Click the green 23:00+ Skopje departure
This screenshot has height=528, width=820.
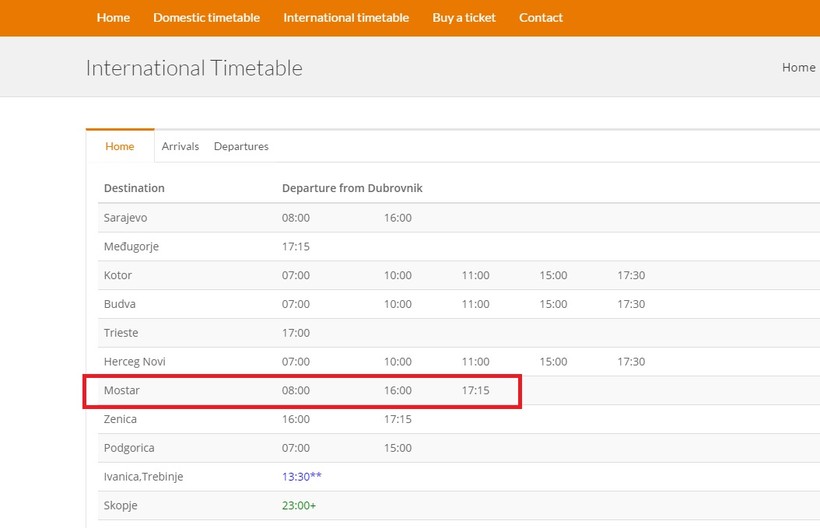[x=299, y=506]
